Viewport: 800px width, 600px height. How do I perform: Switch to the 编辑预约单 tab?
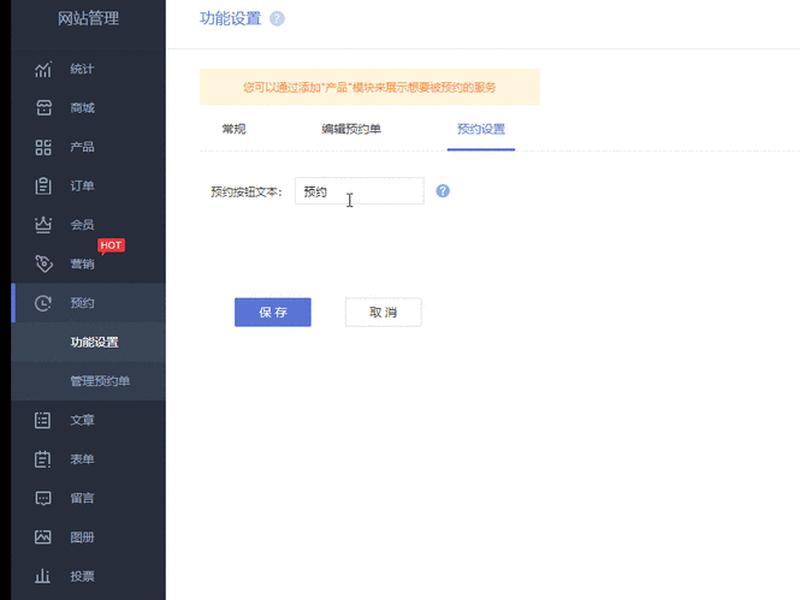(x=351, y=129)
